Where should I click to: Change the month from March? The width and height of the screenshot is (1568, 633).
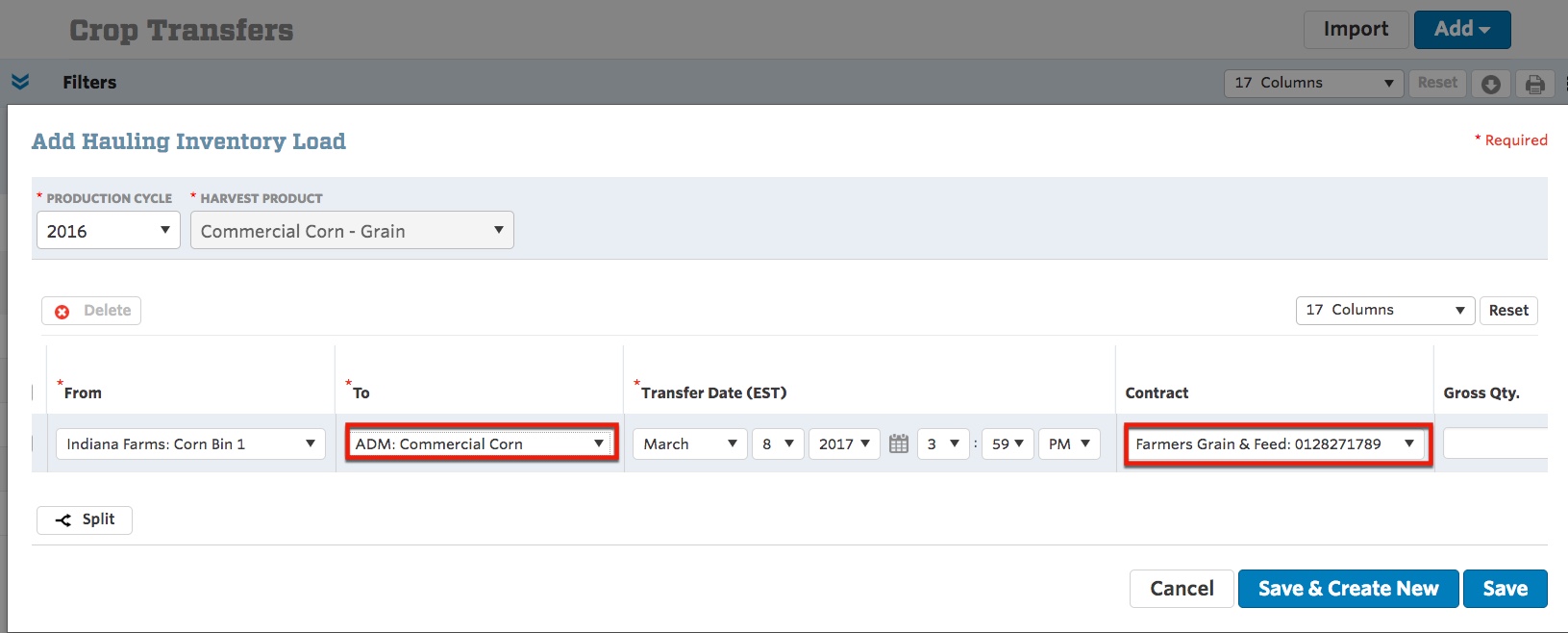click(689, 443)
